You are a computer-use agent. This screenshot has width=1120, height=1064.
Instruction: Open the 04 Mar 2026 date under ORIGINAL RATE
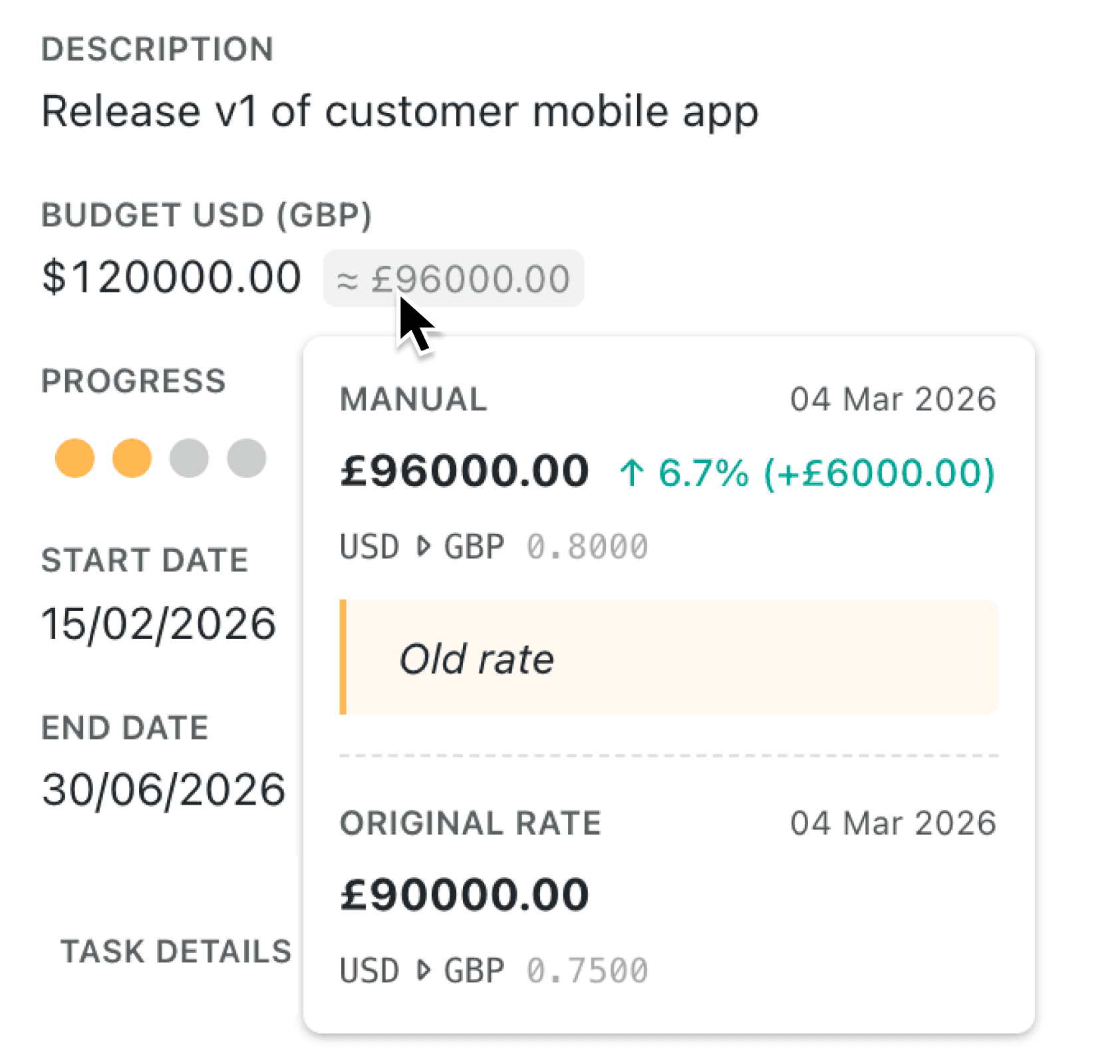pyautogui.click(x=894, y=822)
